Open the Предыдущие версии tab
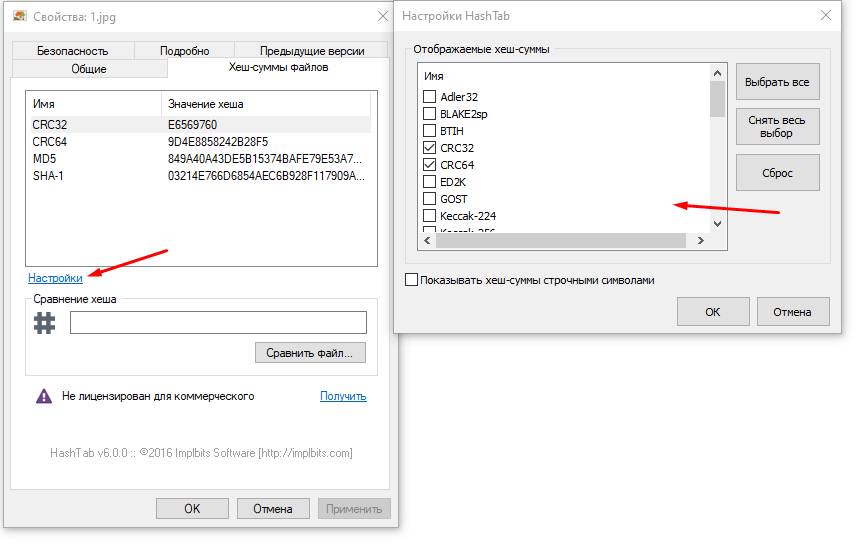The width and height of the screenshot is (860, 552). tap(312, 50)
